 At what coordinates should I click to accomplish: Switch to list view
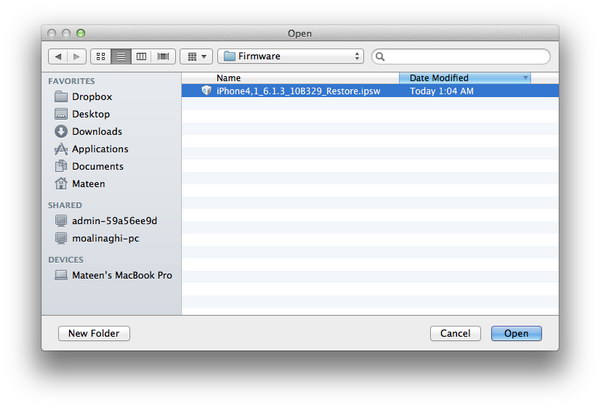(121, 57)
